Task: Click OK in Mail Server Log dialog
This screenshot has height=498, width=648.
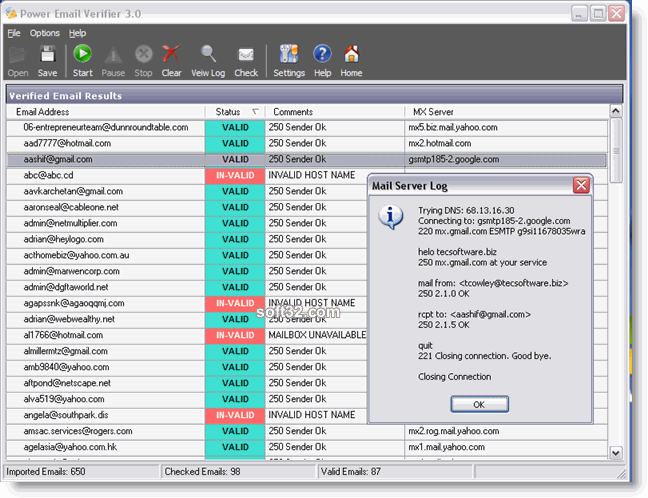Action: [x=479, y=404]
